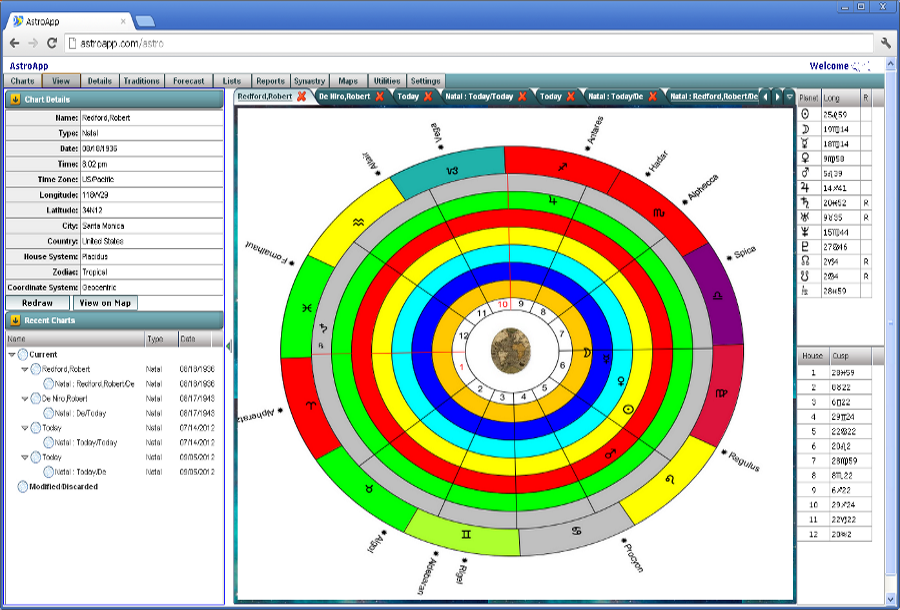The image size is (900, 610).
Task: Click the Saturn symbol in planet table
Action: point(806,201)
